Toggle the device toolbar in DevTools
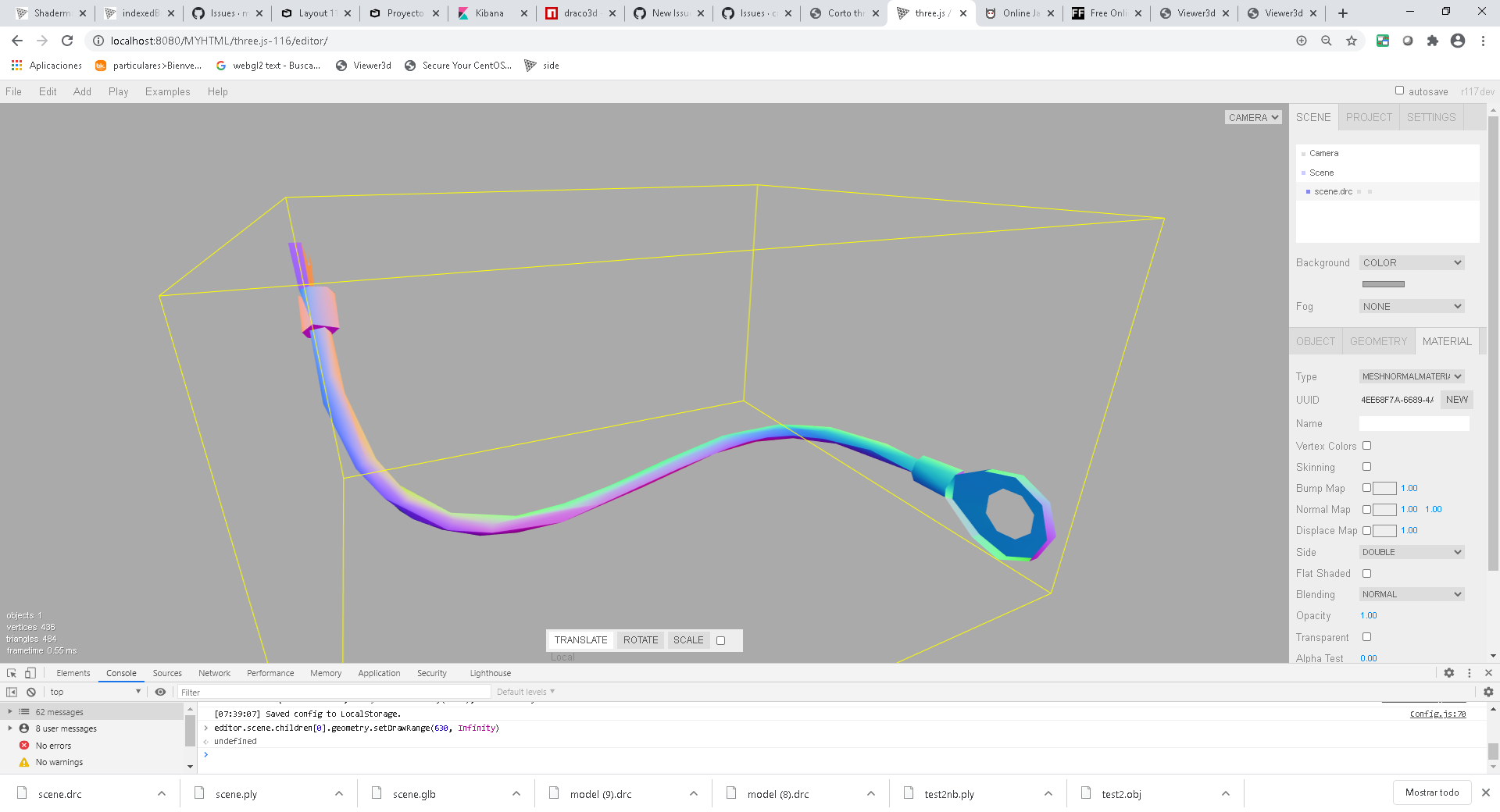This screenshot has height=812, width=1500. [30, 672]
